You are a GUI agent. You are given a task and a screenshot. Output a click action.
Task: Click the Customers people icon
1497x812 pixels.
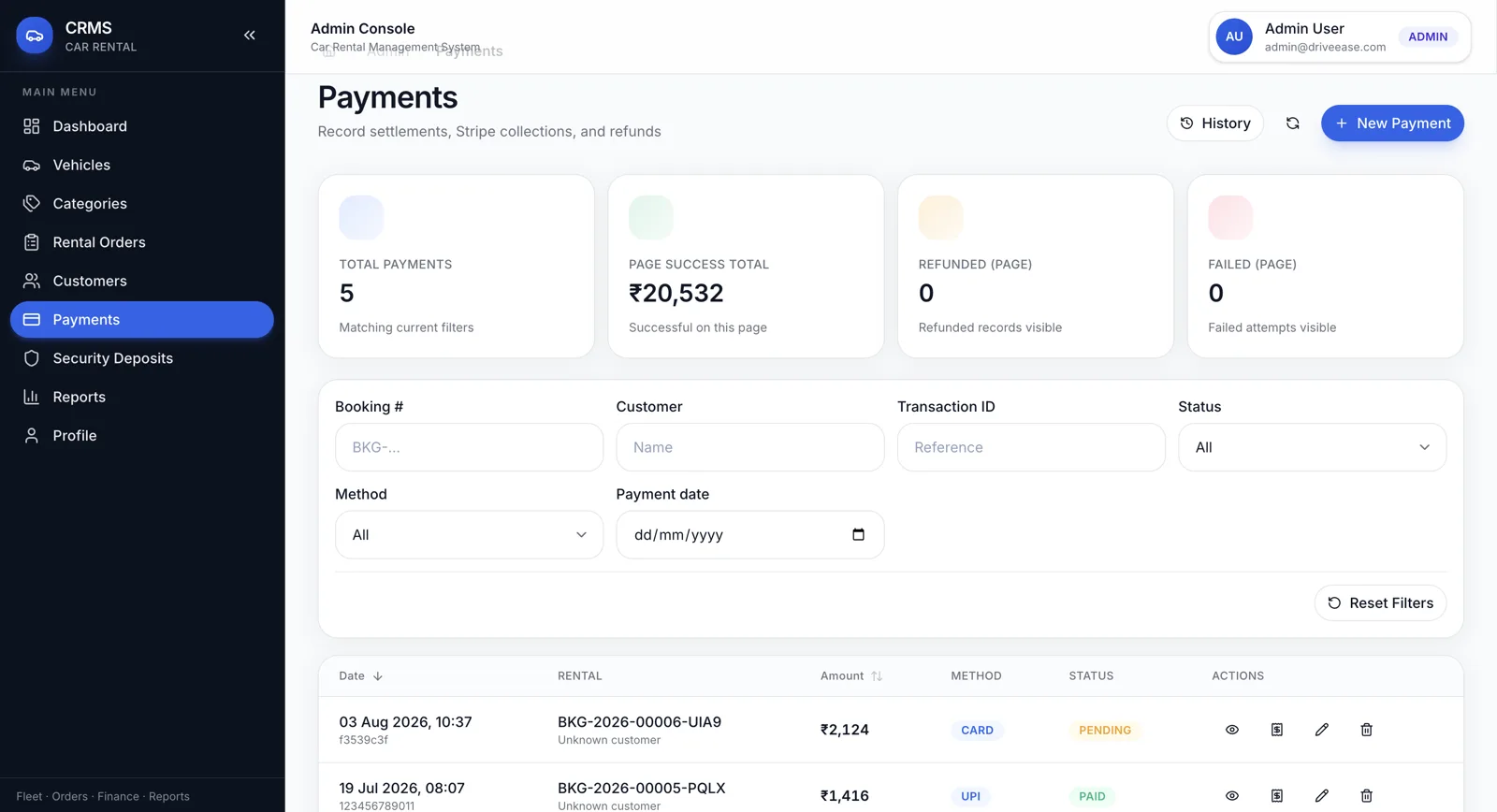pos(32,281)
